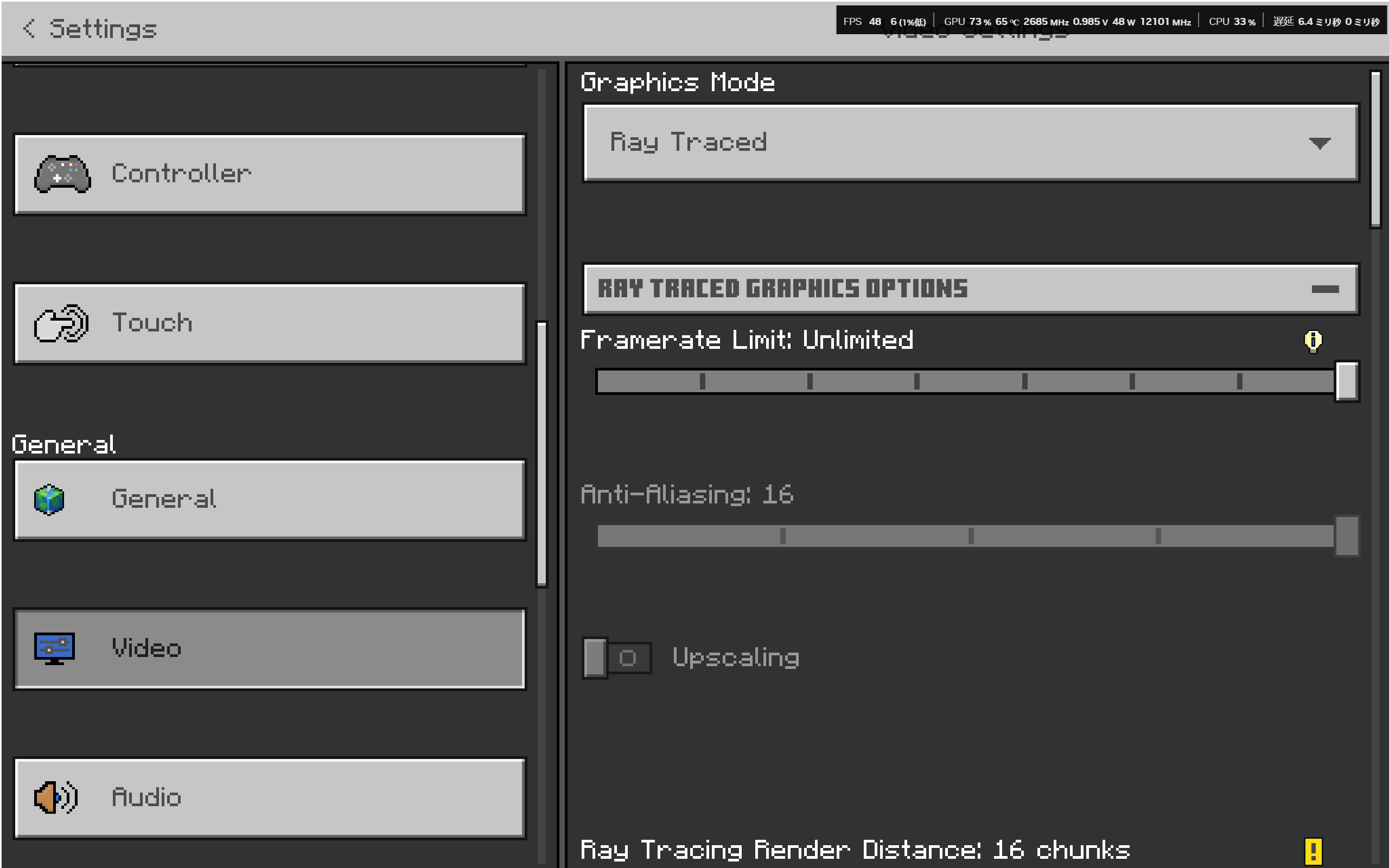Select the Controller settings button
Screen dimensions: 1389x868
tap(270, 174)
